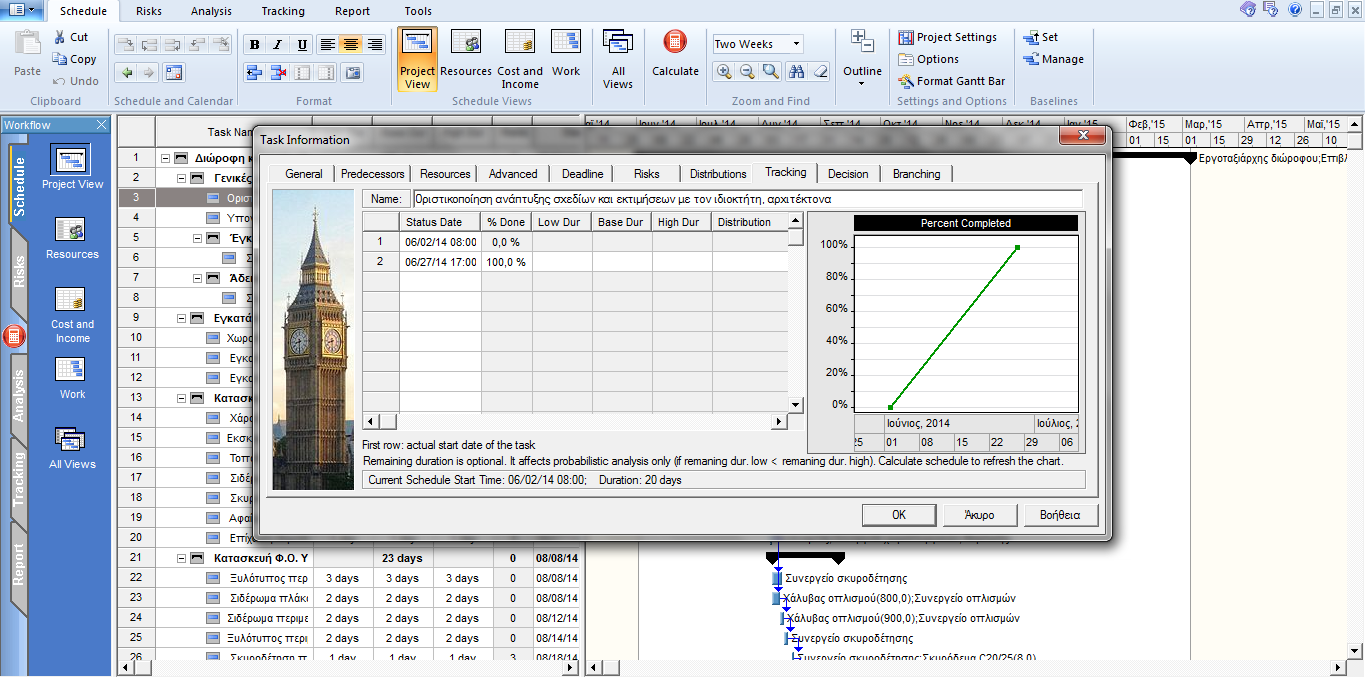
Task: Open the calendar icon beside the navigation arrows
Action: [174, 72]
